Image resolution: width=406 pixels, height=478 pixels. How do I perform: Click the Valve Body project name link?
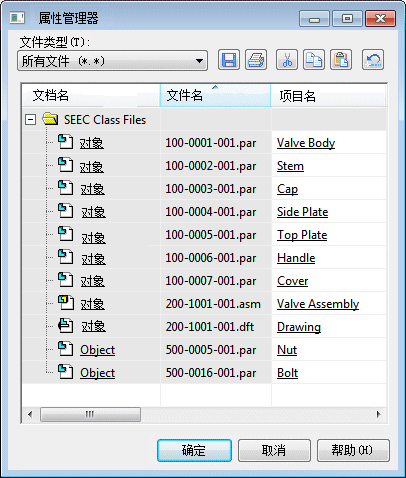tap(306, 143)
